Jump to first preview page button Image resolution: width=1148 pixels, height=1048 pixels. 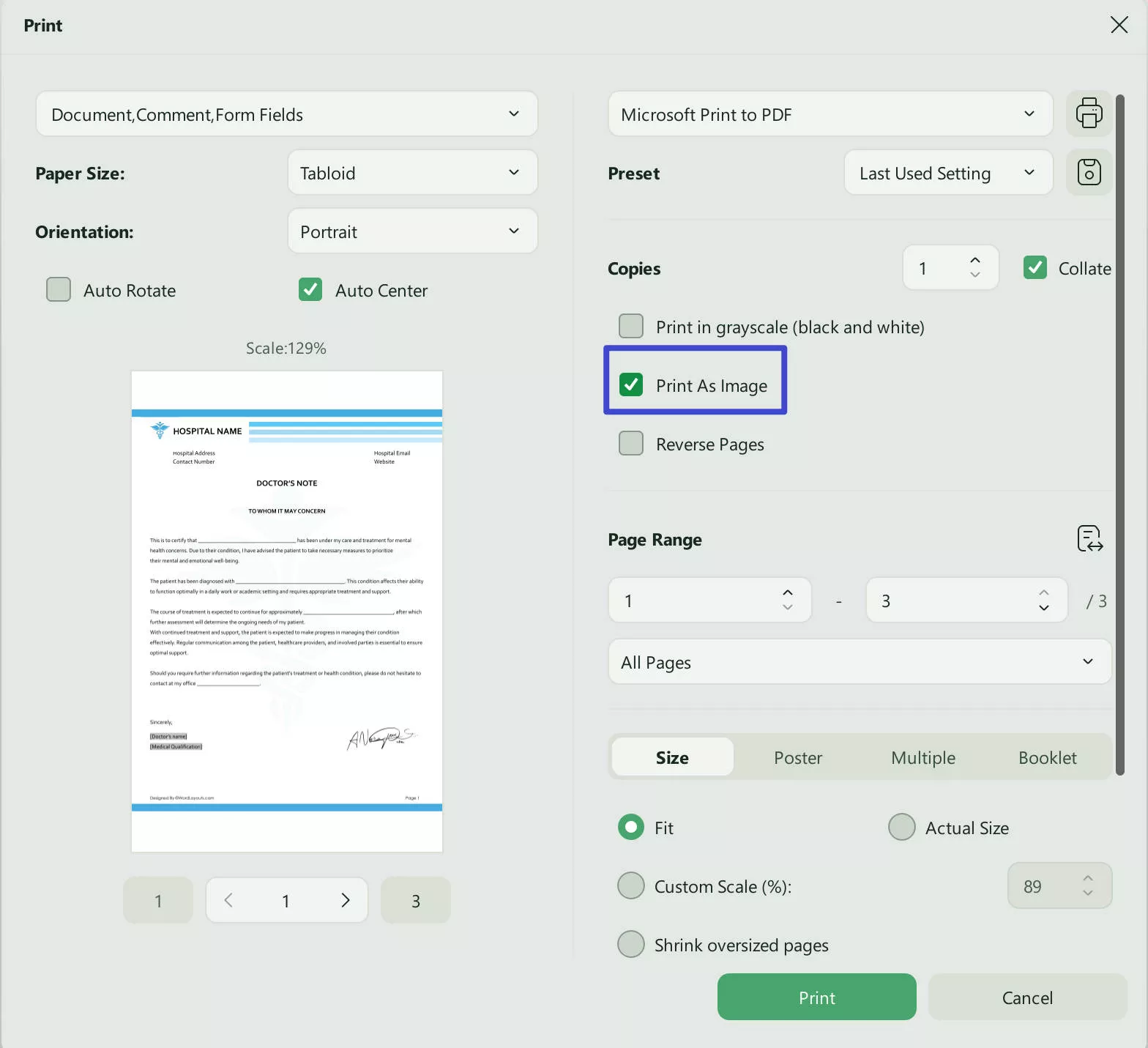click(158, 900)
